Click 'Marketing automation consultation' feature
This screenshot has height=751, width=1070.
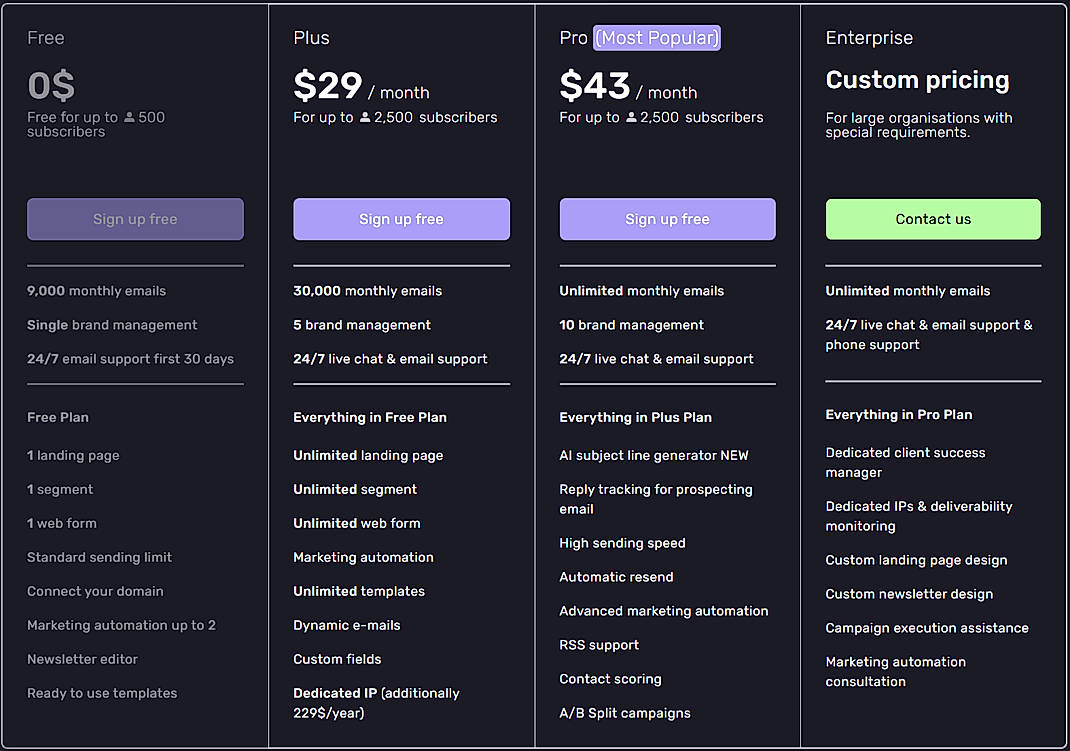coord(895,672)
